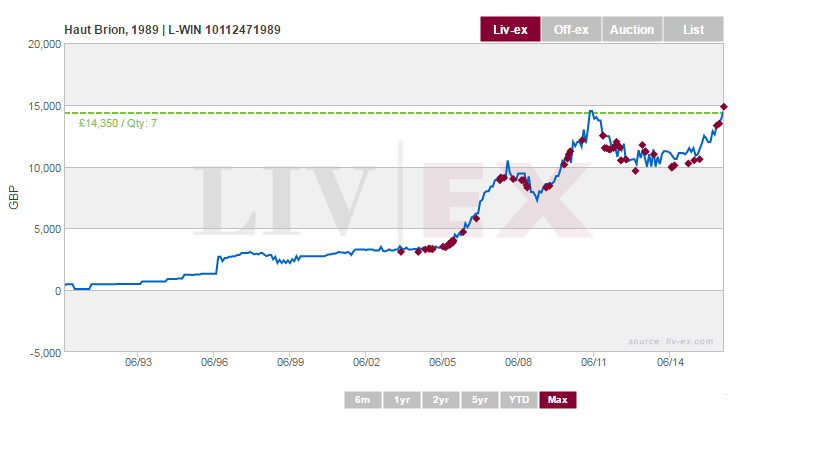831x457 pixels.
Task: Set chart range to 6m
Action: click(x=363, y=400)
